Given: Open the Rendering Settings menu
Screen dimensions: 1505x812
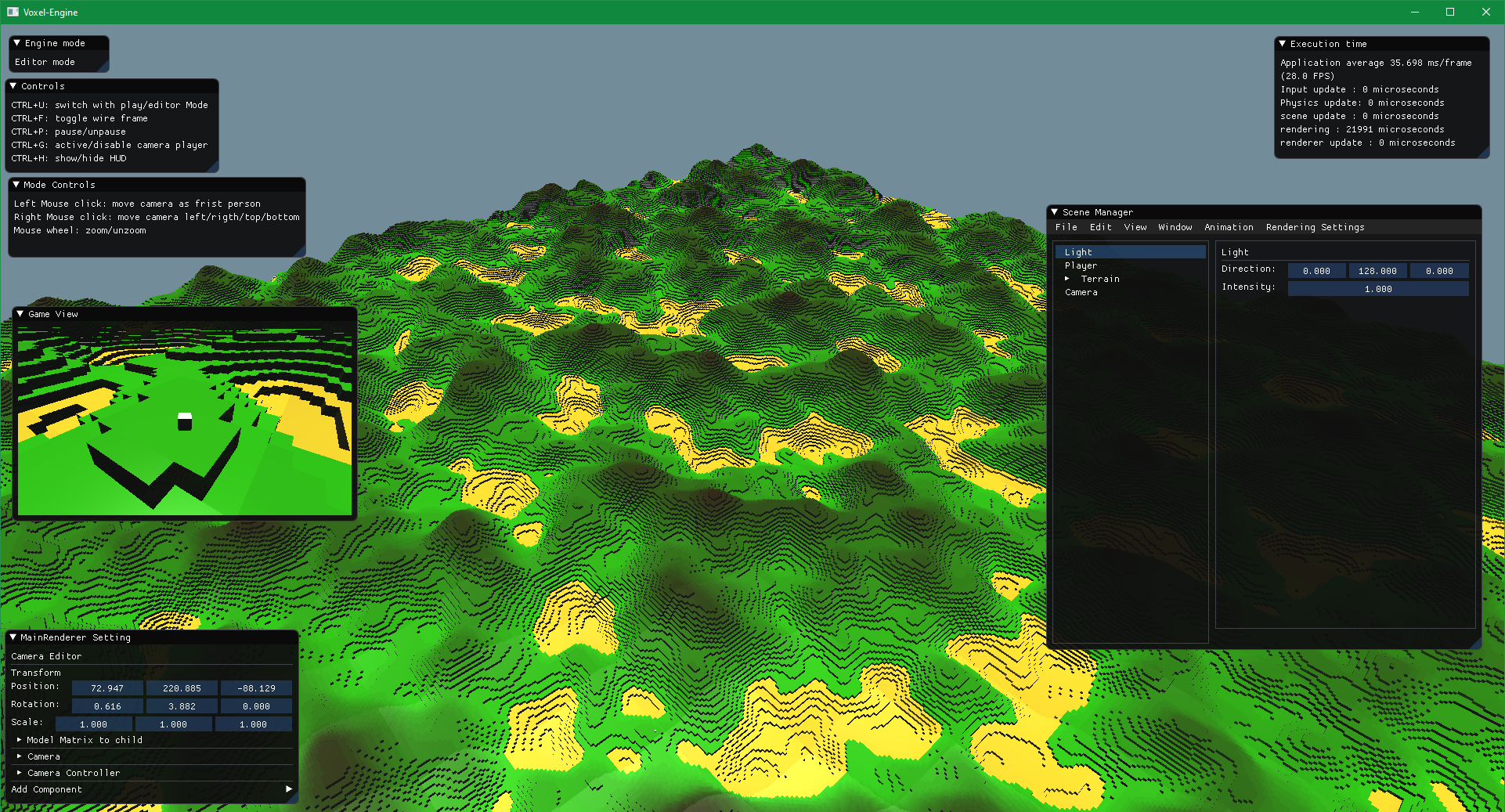Looking at the screenshot, I should pos(1315,227).
